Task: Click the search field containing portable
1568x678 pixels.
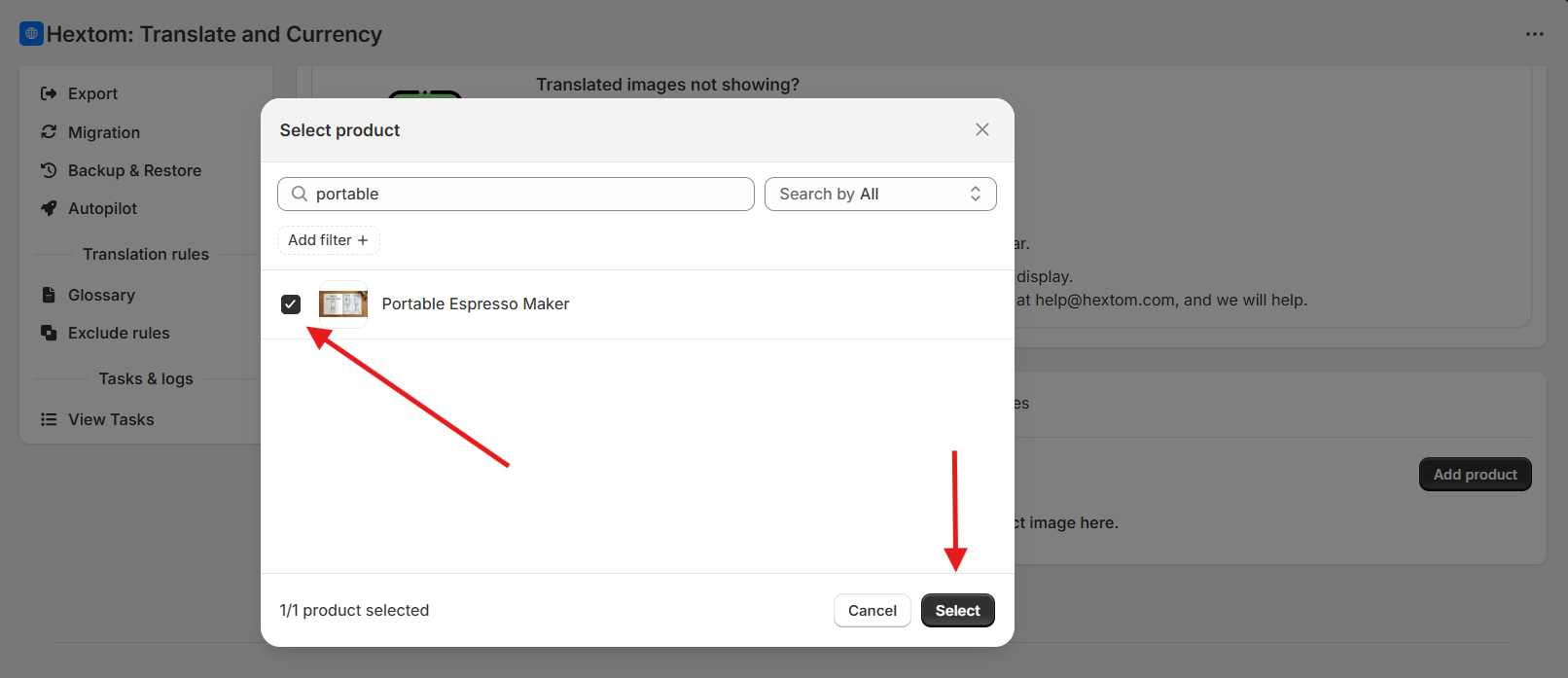Action: pos(516,194)
